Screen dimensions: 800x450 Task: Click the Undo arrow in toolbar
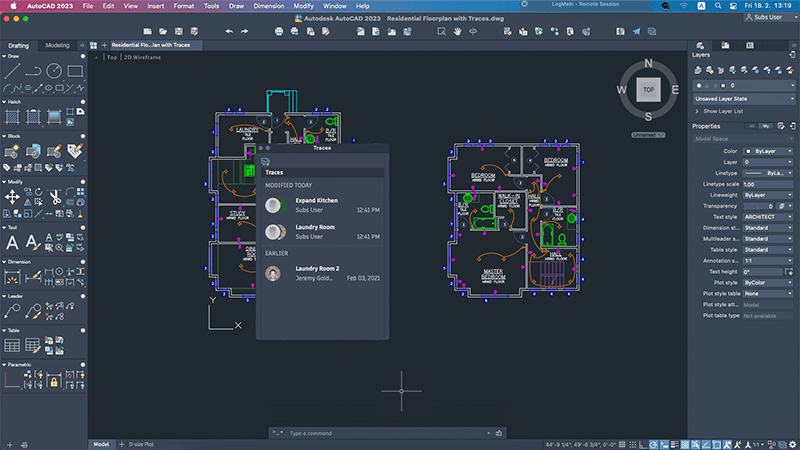pyautogui.click(x=229, y=32)
